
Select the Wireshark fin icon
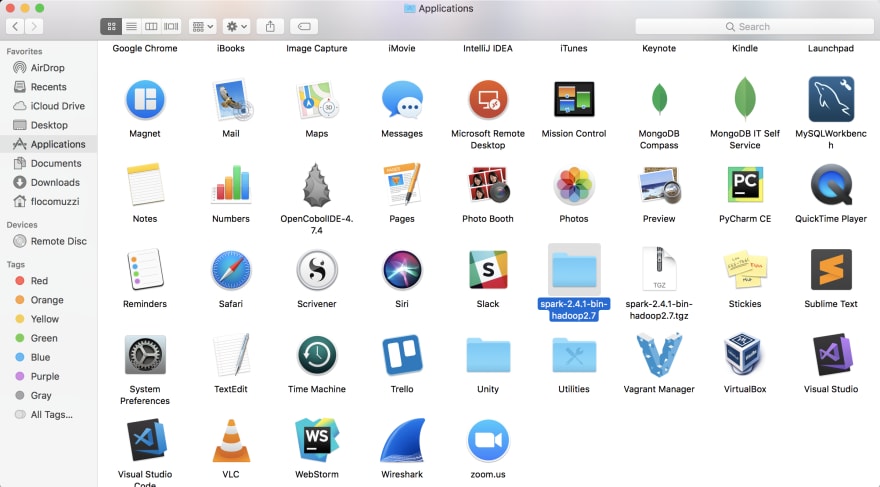point(402,440)
